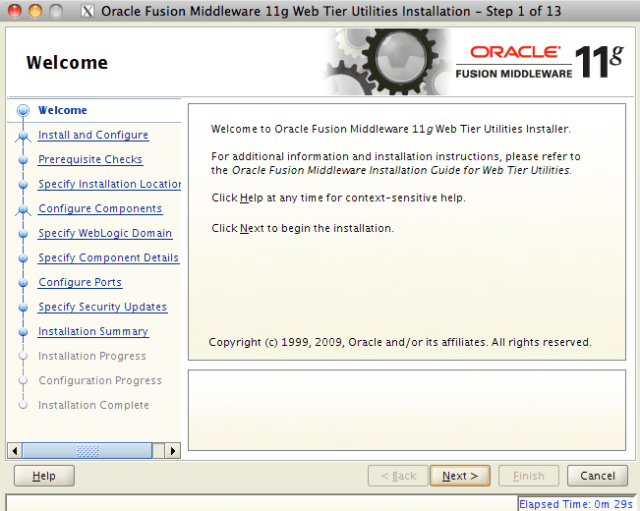Cancel the installation with the Cancel button
This screenshot has height=511, width=640.
(597, 476)
